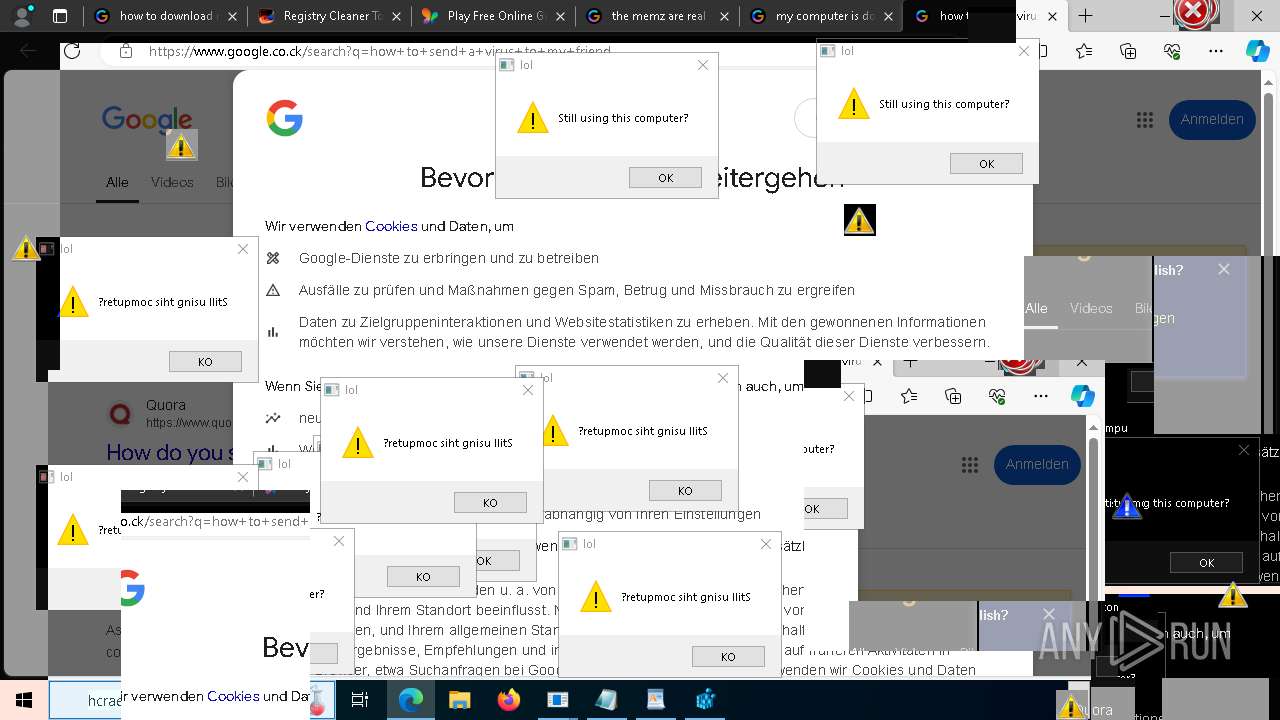This screenshot has height=720, width=1280.
Task: Click the Anmelden button beside the address bar toolbar
Action: pyautogui.click(x=1212, y=119)
